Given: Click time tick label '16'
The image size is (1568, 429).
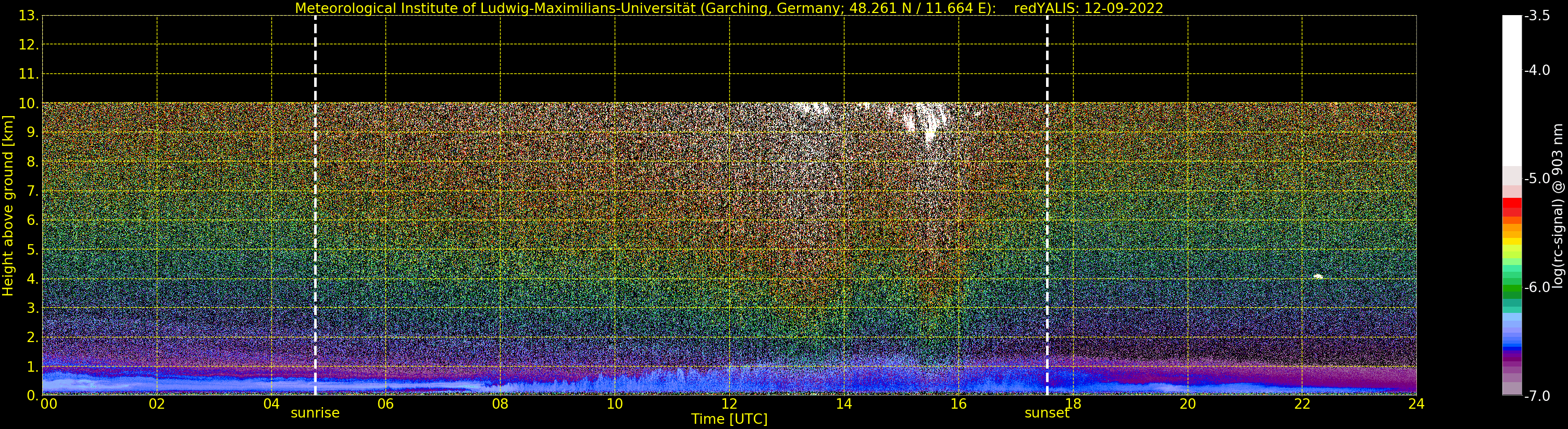Looking at the screenshot, I should point(959,403).
